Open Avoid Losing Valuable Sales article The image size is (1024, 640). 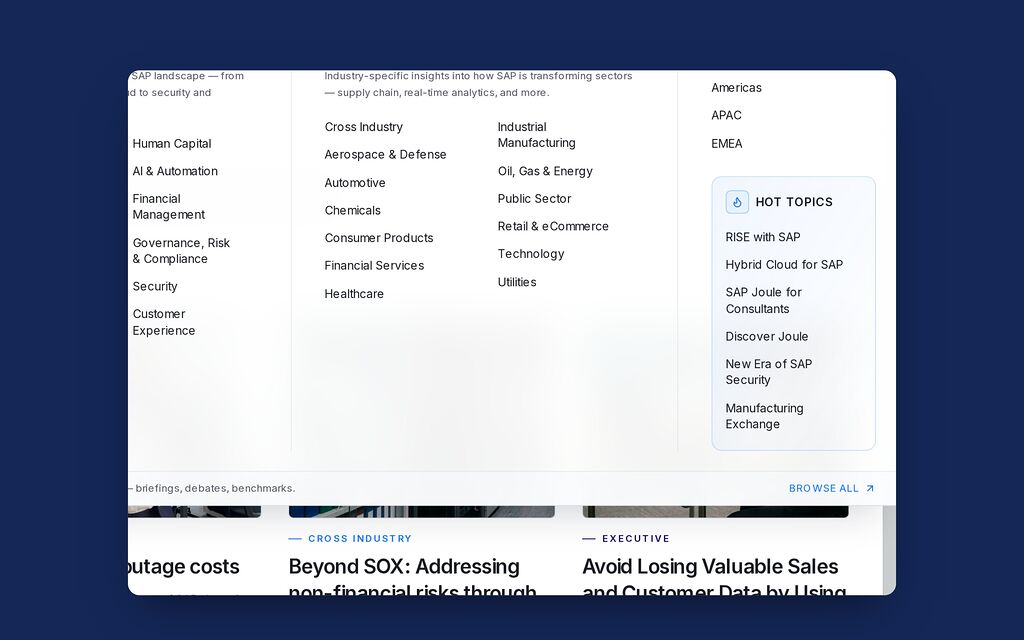[714, 579]
